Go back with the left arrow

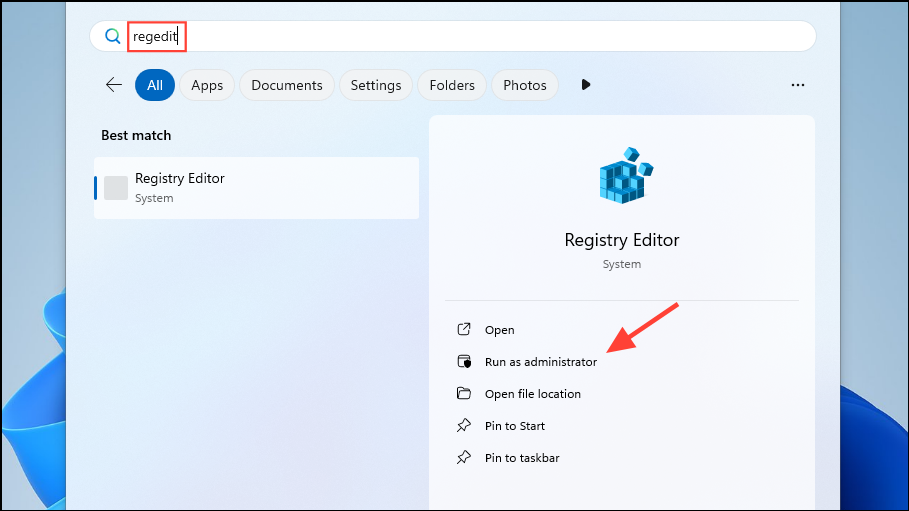pos(114,85)
